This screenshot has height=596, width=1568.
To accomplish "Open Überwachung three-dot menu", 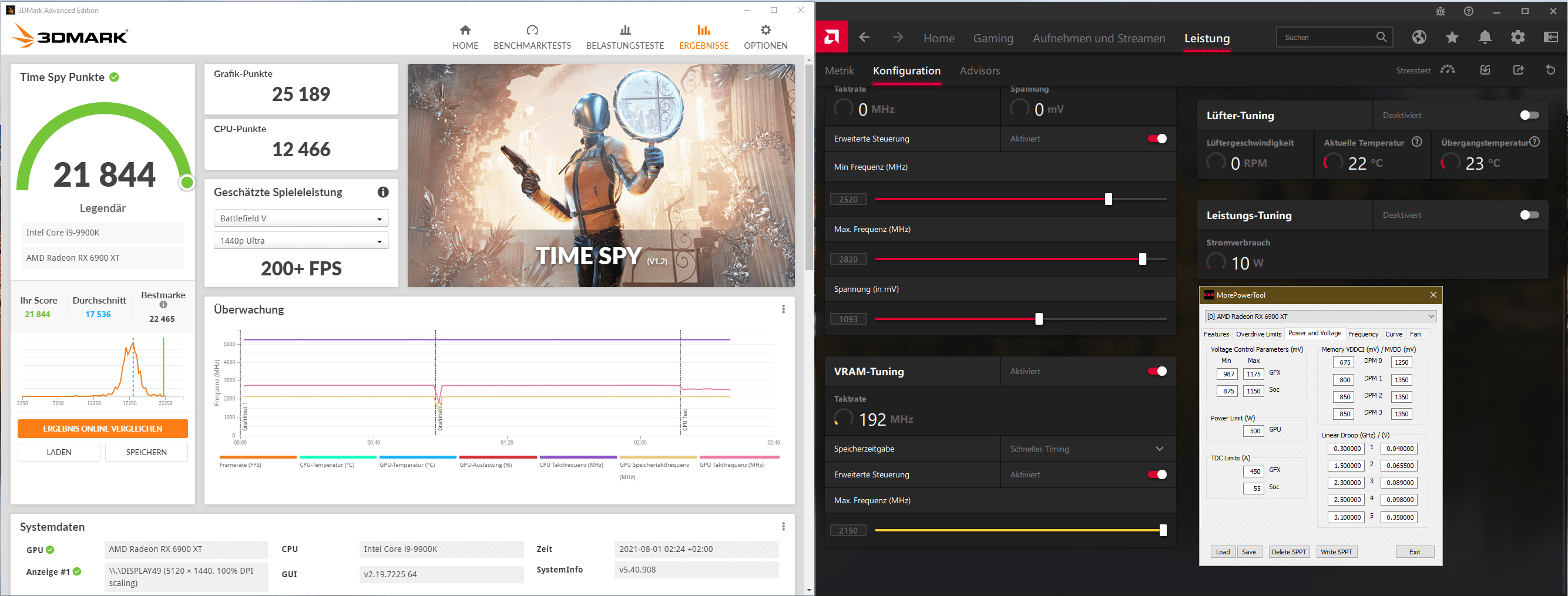I will (x=783, y=309).
